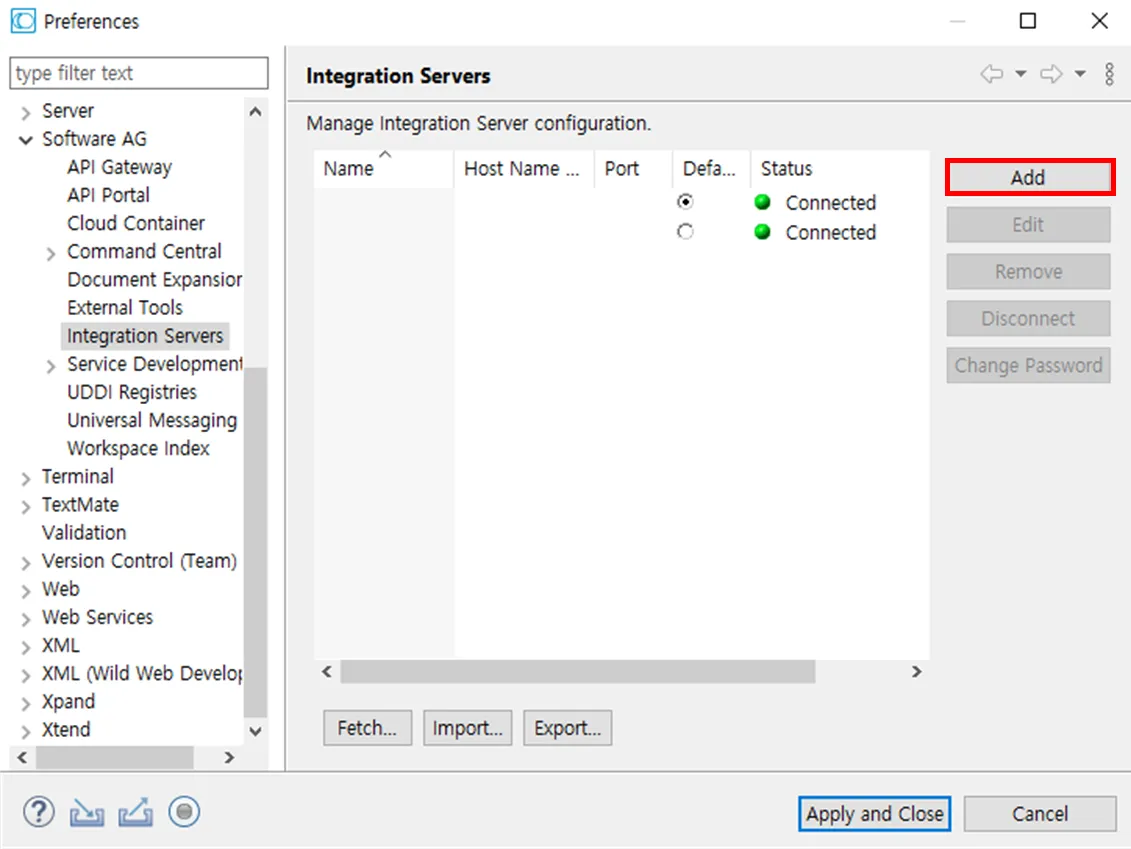1131x849 pixels.
Task: Go back with the left arrow icon
Action: [x=992, y=74]
